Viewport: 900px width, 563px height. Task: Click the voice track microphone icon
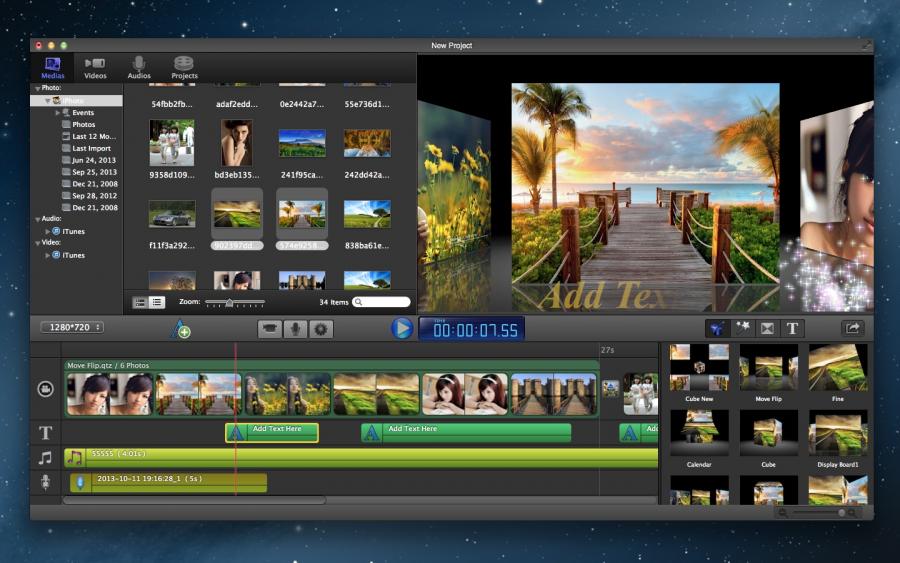45,482
